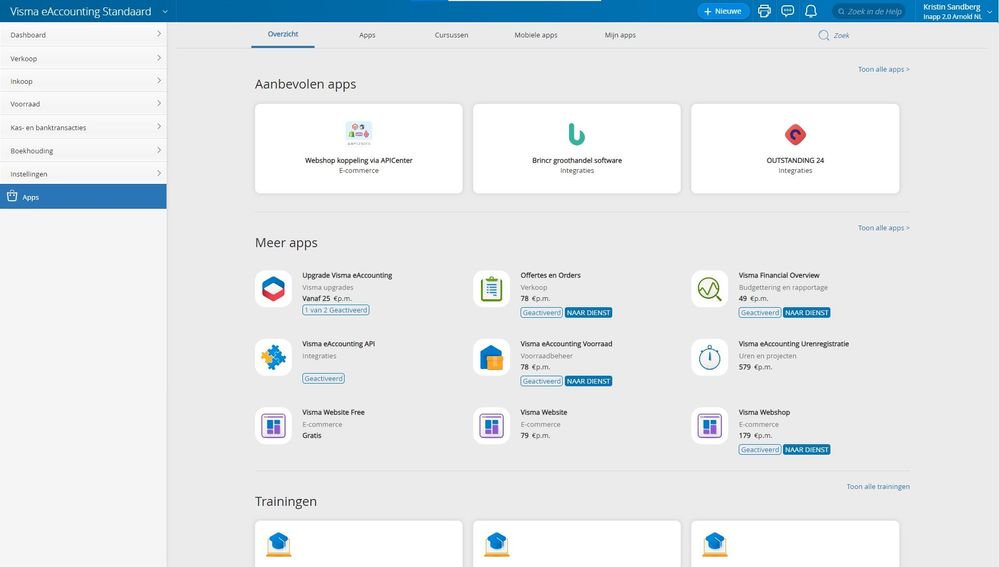The image size is (999, 567).
Task: Open Visma eAccounting Voorraad box icon
Action: click(491, 357)
